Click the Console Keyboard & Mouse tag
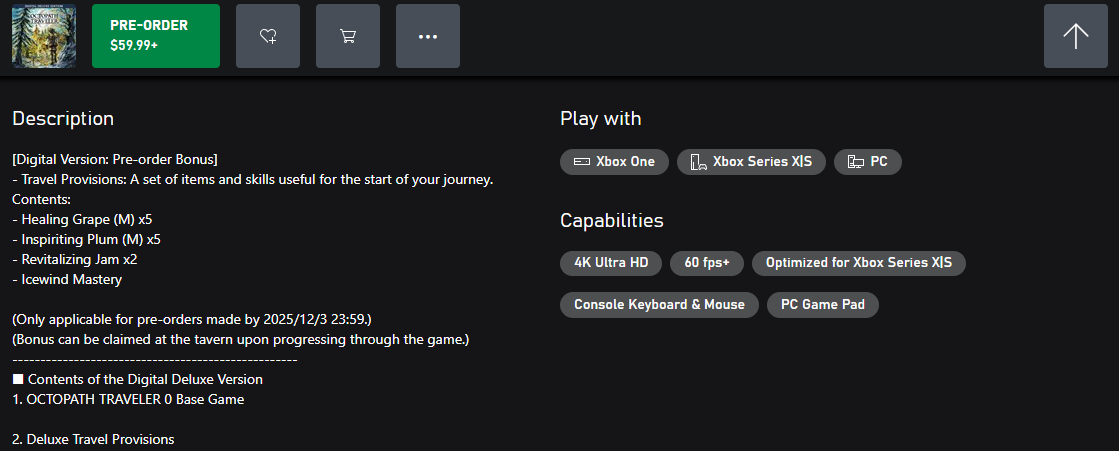The image size is (1119, 451). point(659,304)
